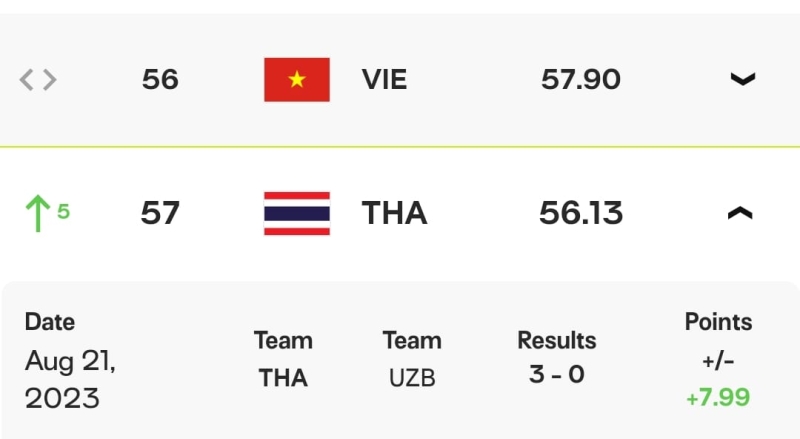
Task: Select the Aug 21, 2023 match date
Action: (x=70, y=379)
